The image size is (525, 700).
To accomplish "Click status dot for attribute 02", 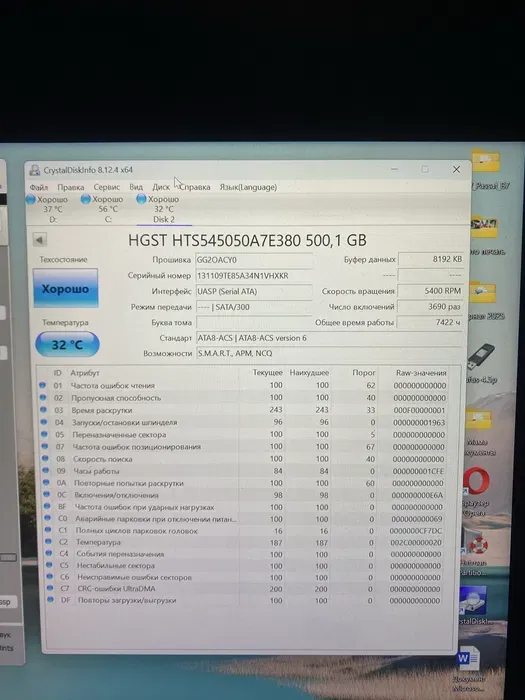I will point(43,397).
